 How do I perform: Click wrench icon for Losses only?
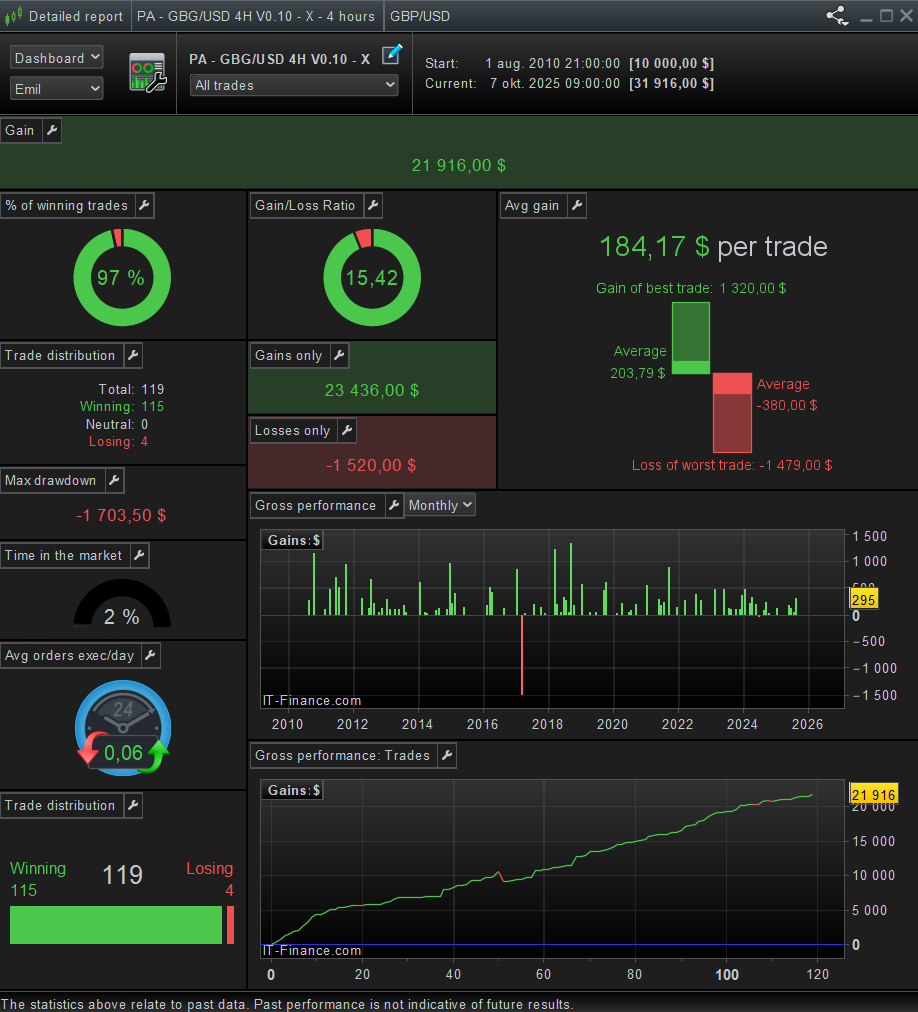point(346,431)
